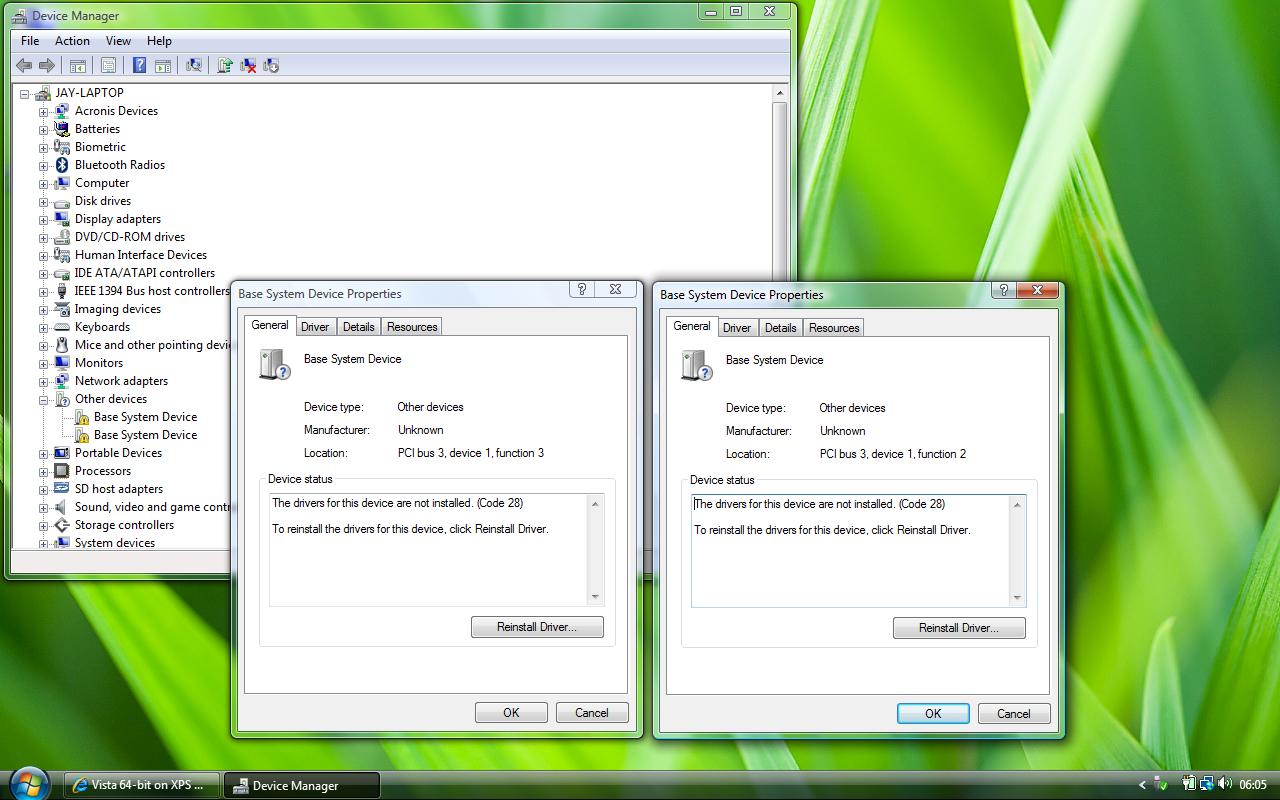Expand the Display adapters node
This screenshot has width=1280, height=800.
click(44, 219)
